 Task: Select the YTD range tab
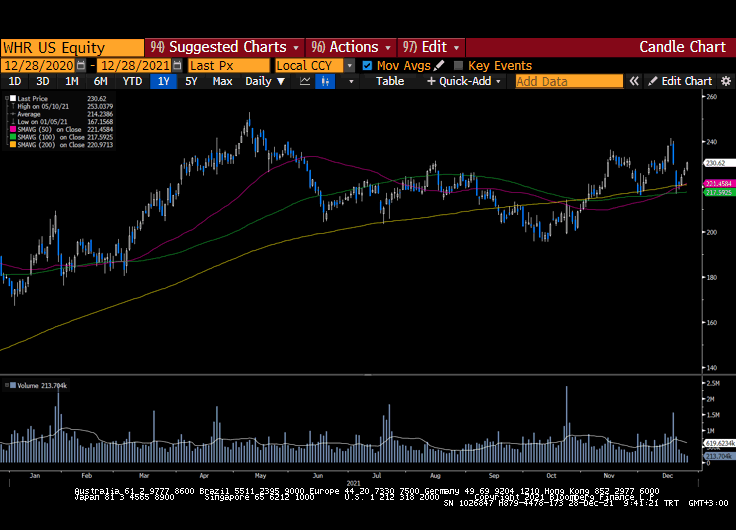point(132,81)
